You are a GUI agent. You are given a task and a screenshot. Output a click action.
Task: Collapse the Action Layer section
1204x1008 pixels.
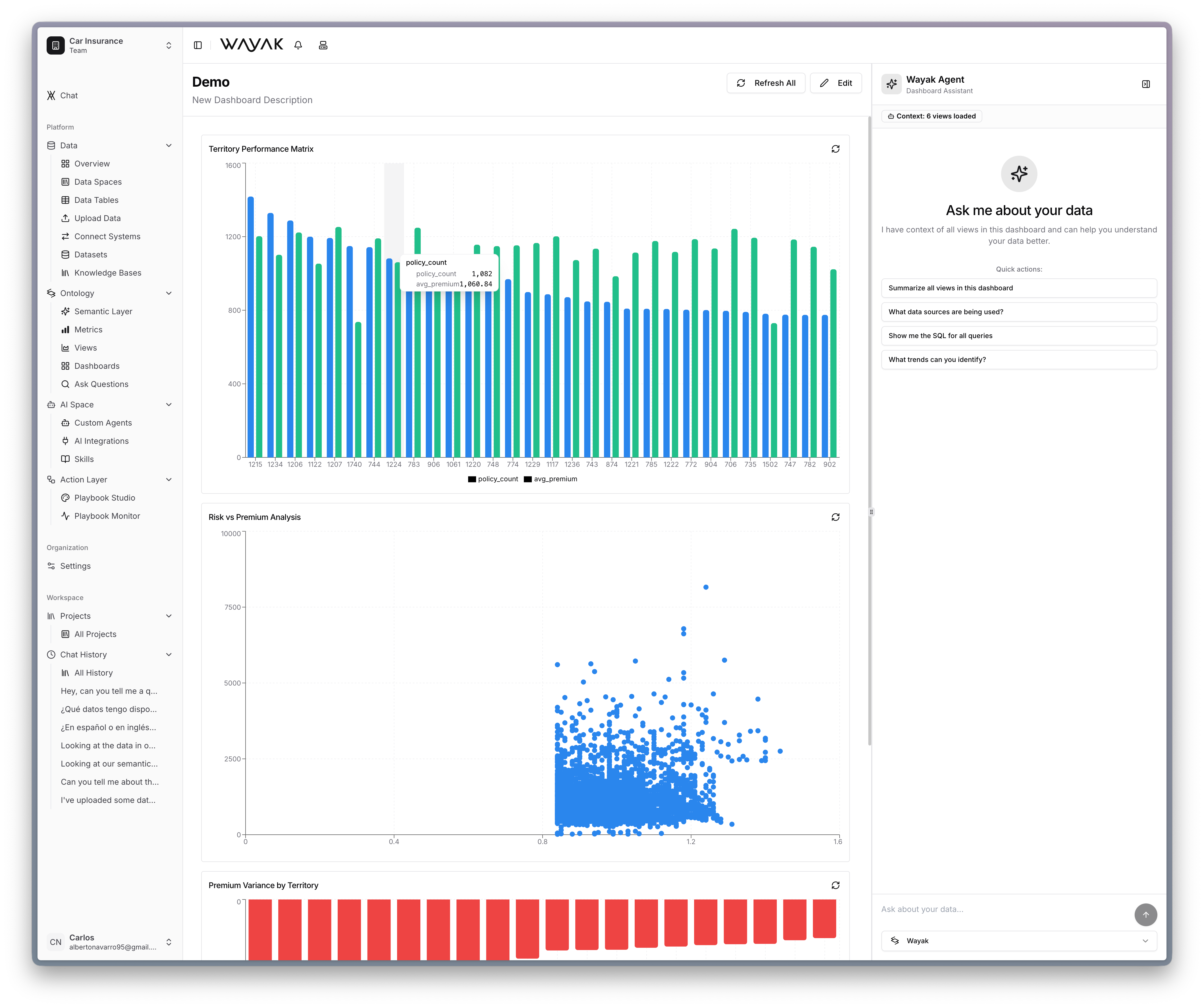169,480
